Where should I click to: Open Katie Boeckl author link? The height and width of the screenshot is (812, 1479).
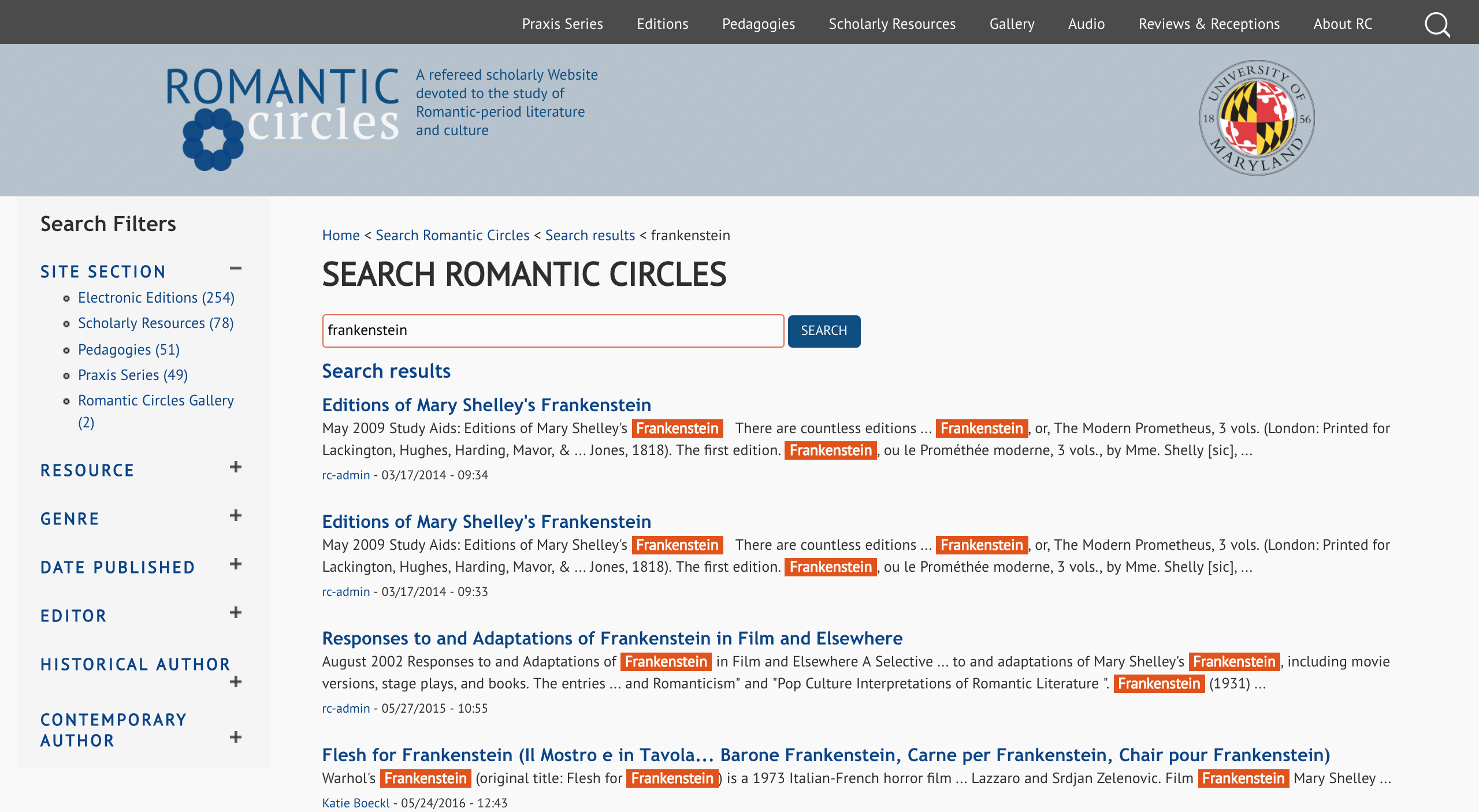click(356, 803)
